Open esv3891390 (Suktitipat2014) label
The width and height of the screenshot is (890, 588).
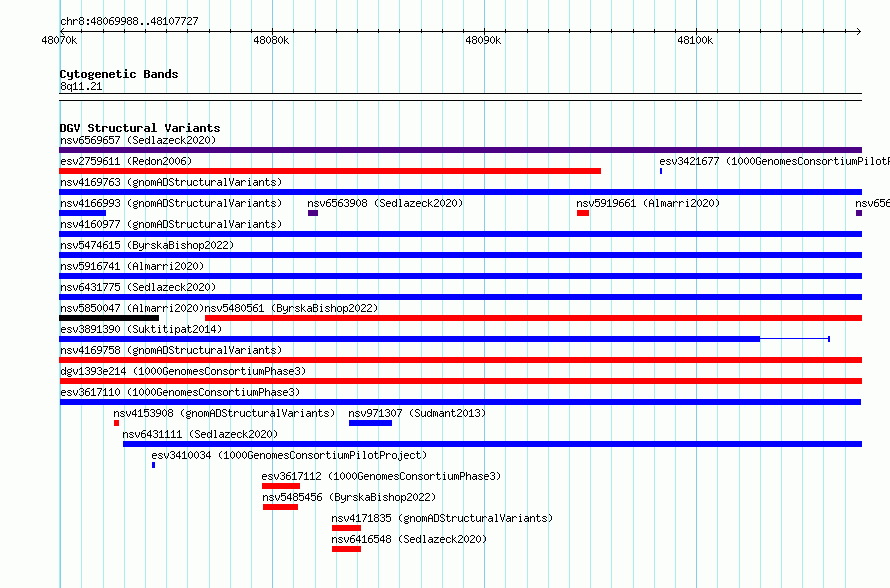(x=141, y=329)
